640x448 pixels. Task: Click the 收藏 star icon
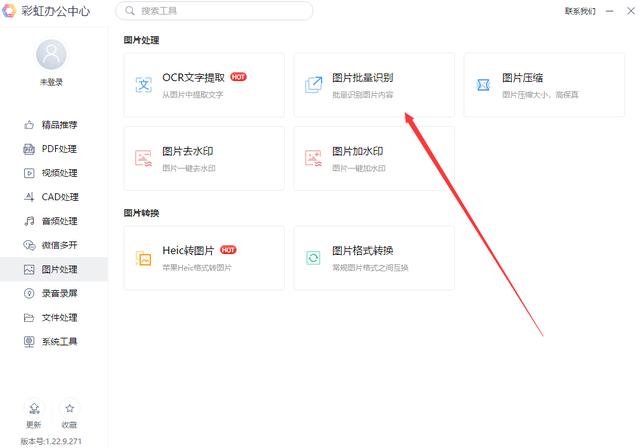click(69, 408)
